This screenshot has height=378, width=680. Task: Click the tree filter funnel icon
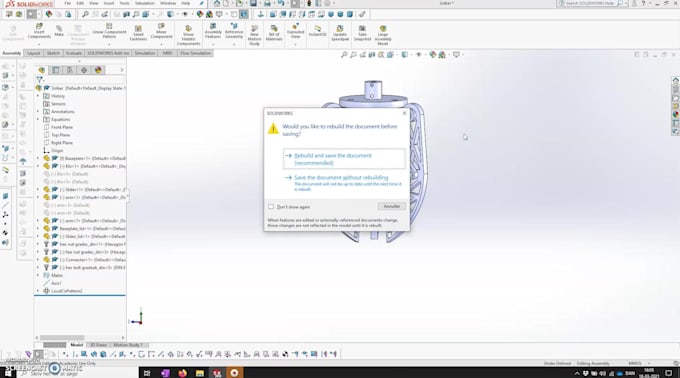(x=39, y=80)
